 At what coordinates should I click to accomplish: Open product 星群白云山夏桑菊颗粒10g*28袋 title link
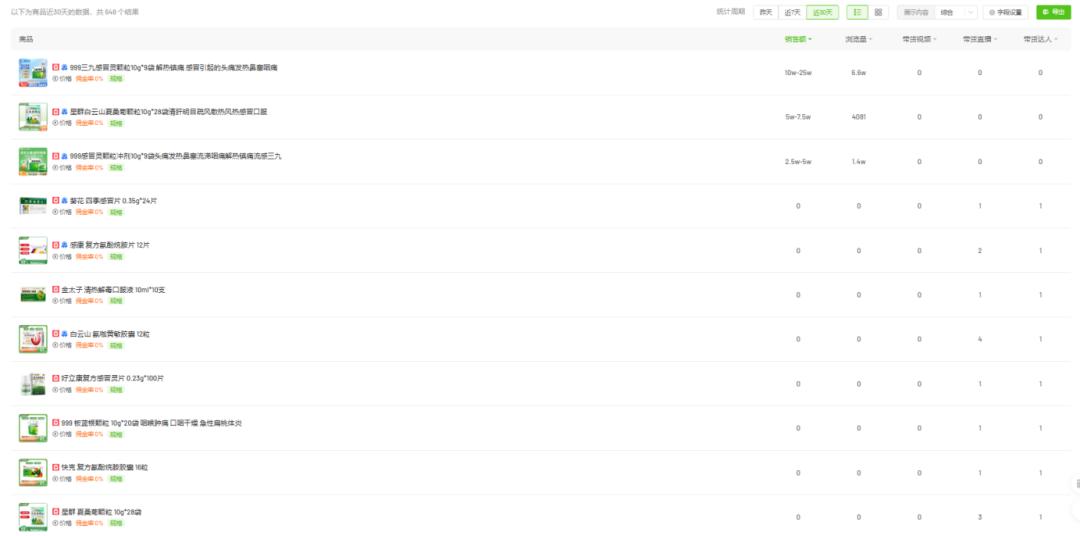(x=168, y=112)
